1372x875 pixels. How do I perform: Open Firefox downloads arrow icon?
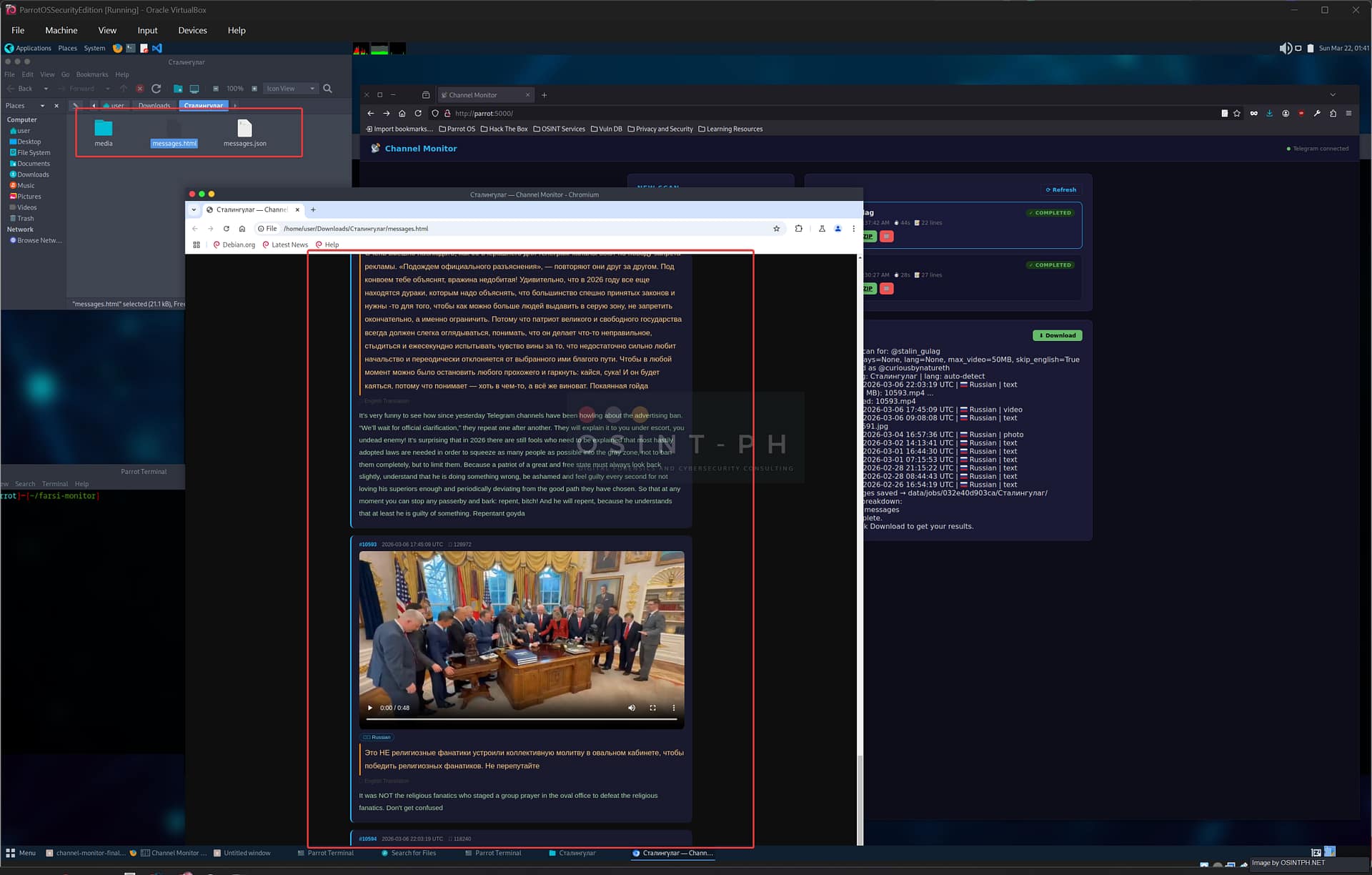(1269, 114)
